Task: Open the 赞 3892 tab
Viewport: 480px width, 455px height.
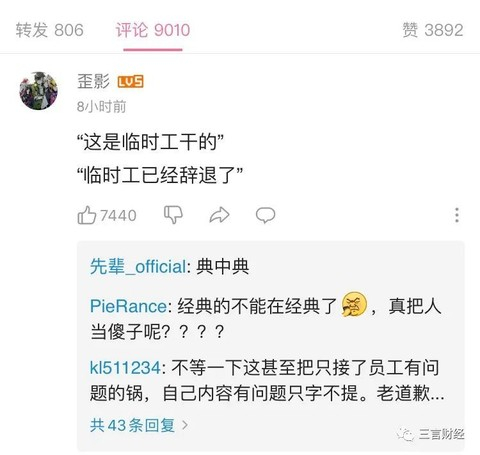Action: pos(433,30)
